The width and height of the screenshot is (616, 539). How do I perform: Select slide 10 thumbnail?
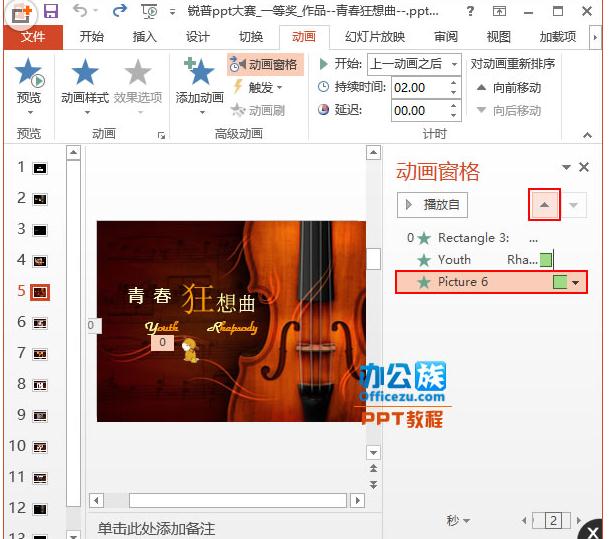40,447
